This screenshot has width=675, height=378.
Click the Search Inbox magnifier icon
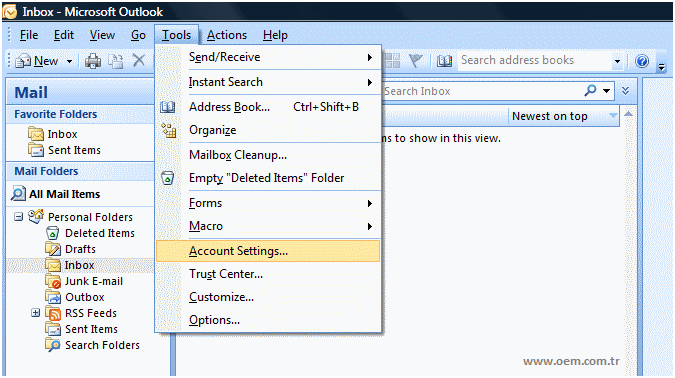point(590,90)
